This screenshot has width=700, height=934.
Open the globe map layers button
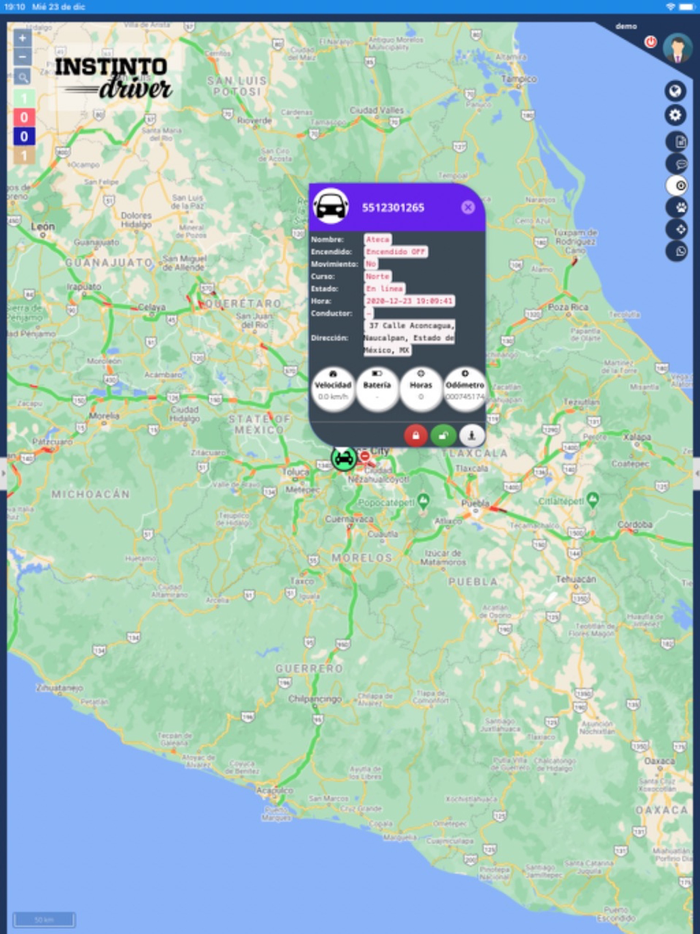(x=675, y=91)
